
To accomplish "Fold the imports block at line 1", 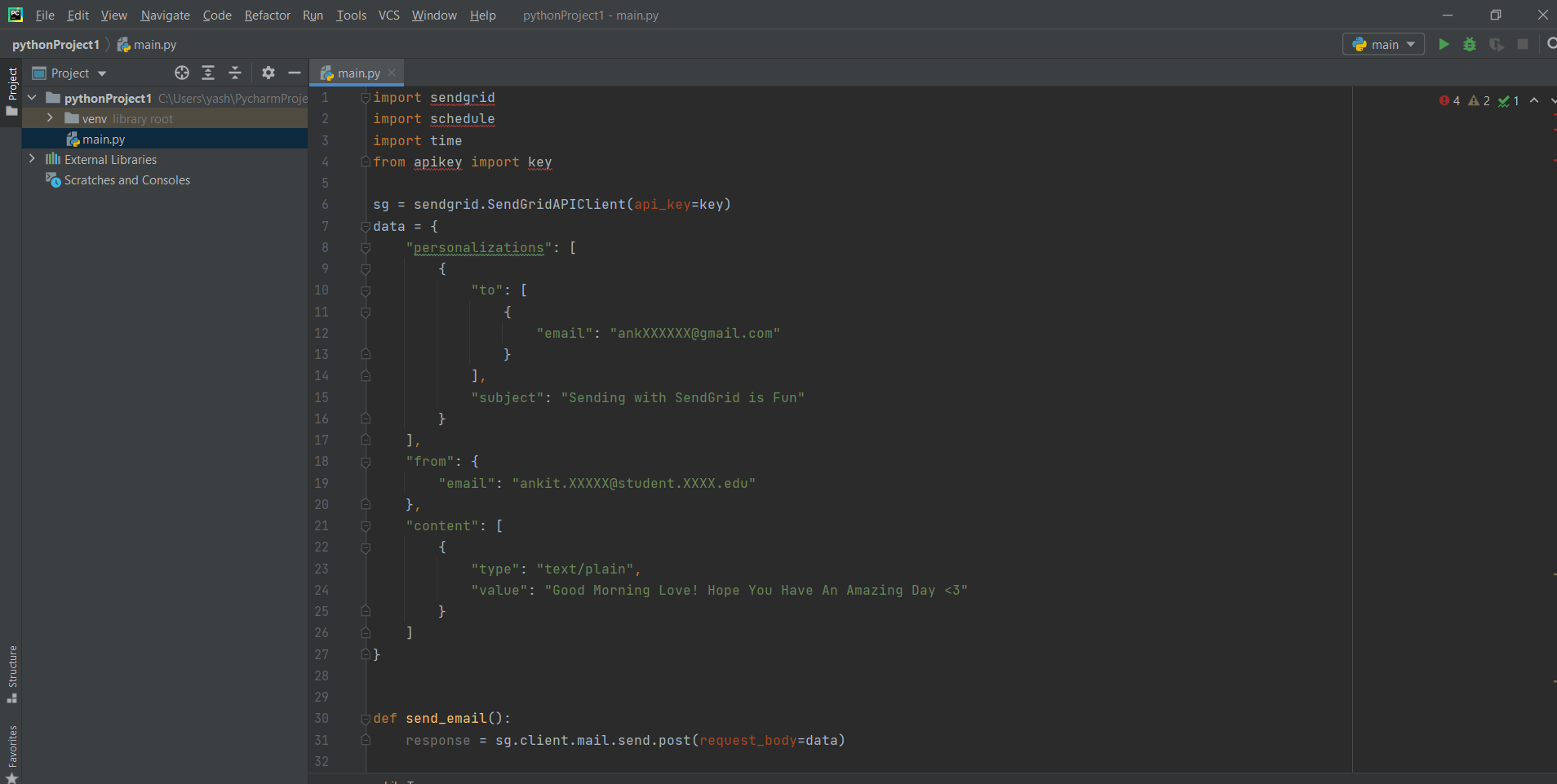I will click(x=366, y=98).
